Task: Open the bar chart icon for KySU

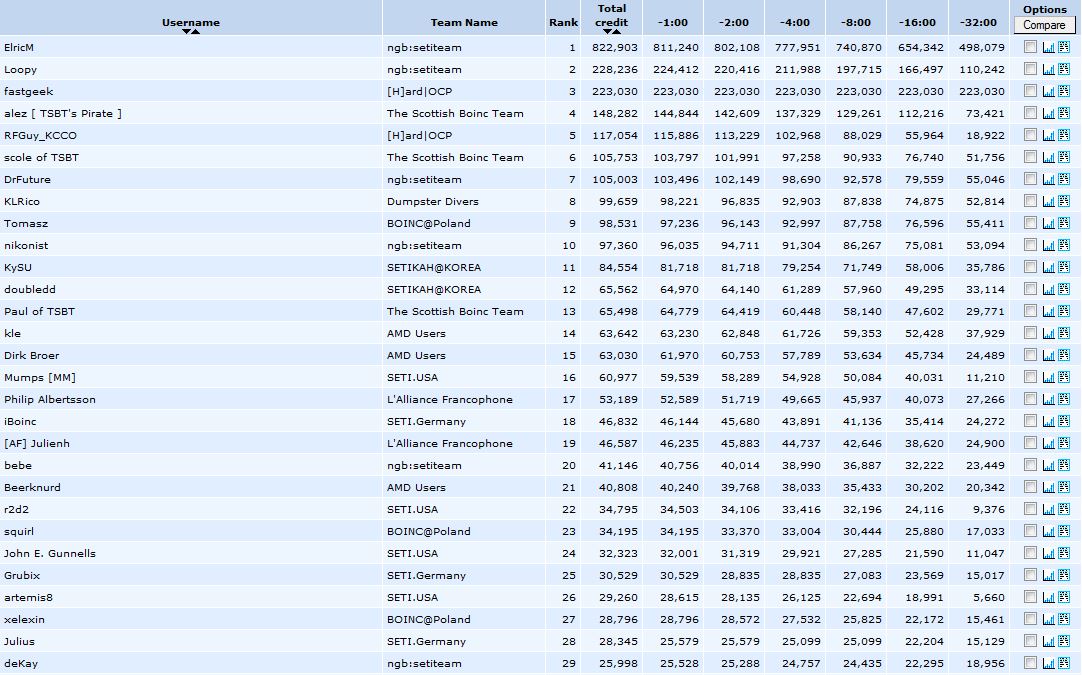Action: (1048, 268)
